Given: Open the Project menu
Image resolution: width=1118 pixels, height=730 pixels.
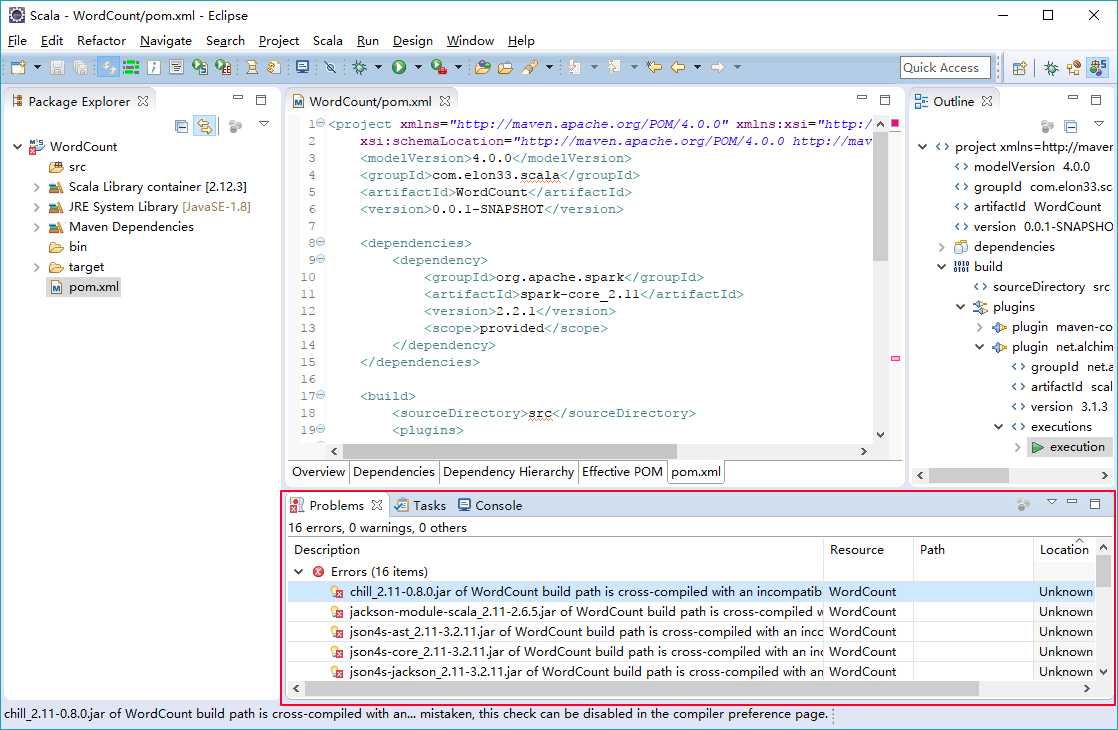Looking at the screenshot, I should click(x=279, y=41).
